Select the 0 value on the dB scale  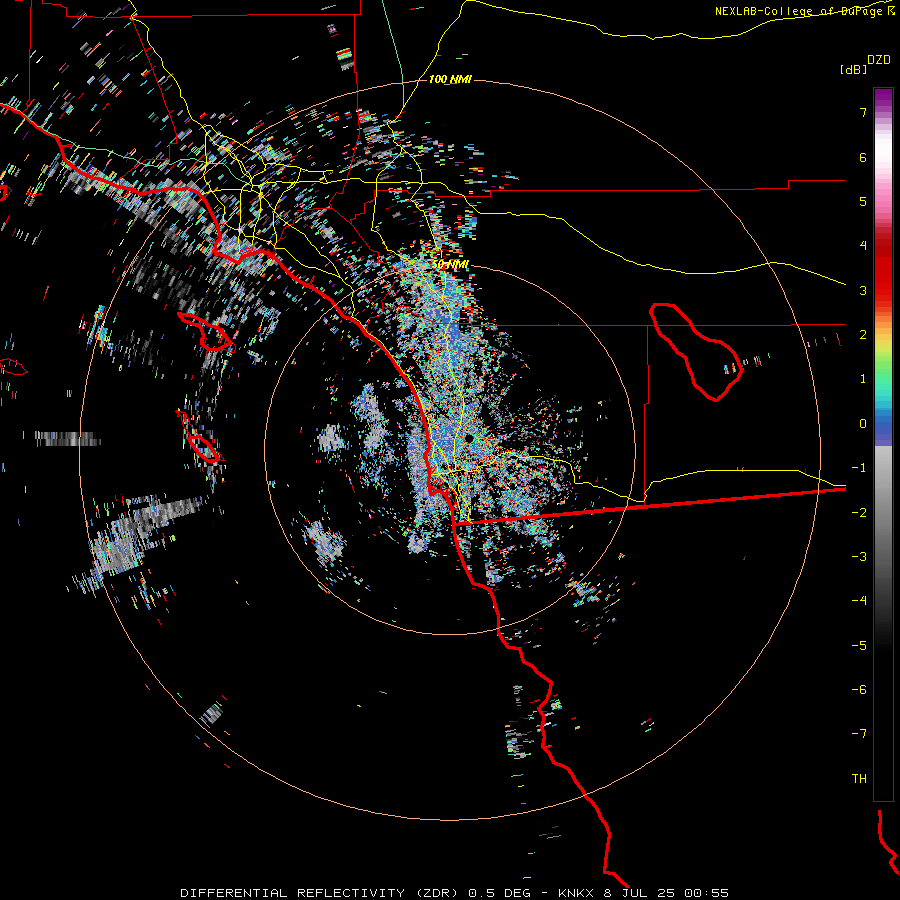(x=863, y=424)
